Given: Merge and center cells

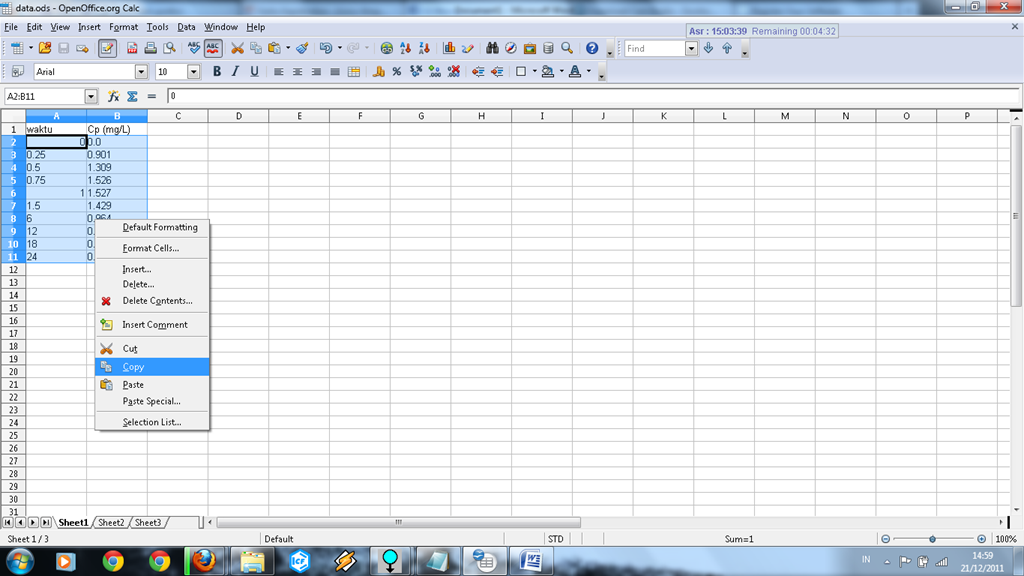Looking at the screenshot, I should click(354, 72).
